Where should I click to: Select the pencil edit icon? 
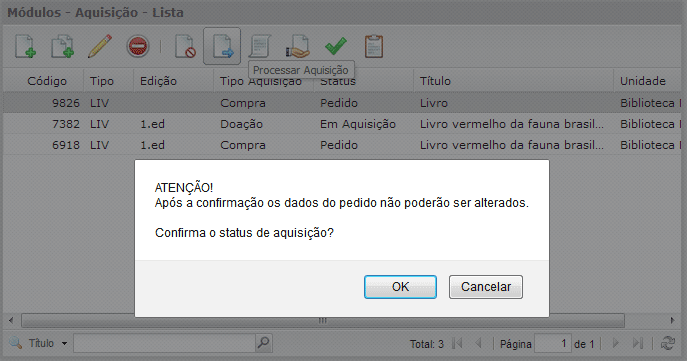pos(99,46)
